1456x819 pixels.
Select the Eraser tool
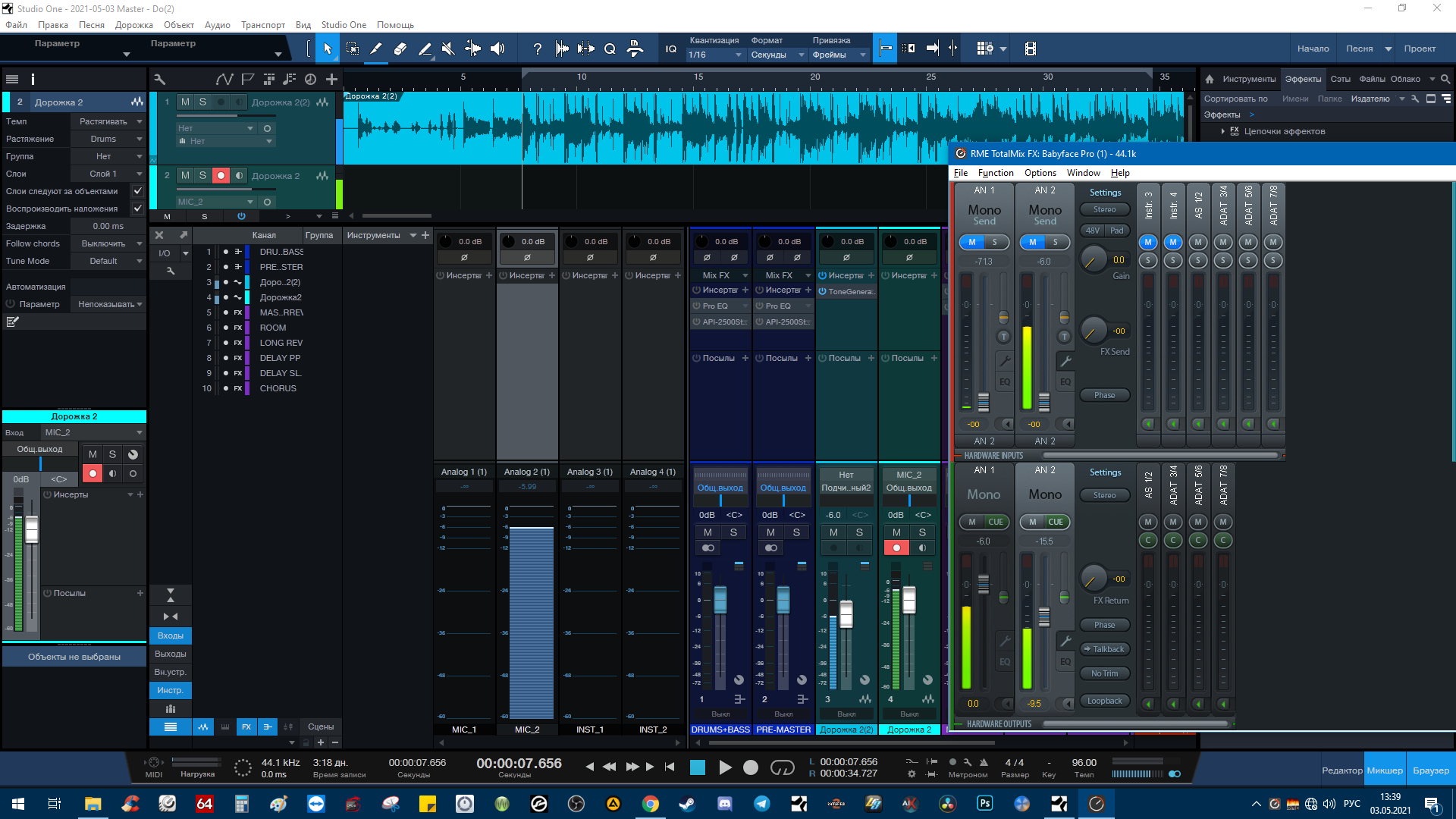point(400,49)
